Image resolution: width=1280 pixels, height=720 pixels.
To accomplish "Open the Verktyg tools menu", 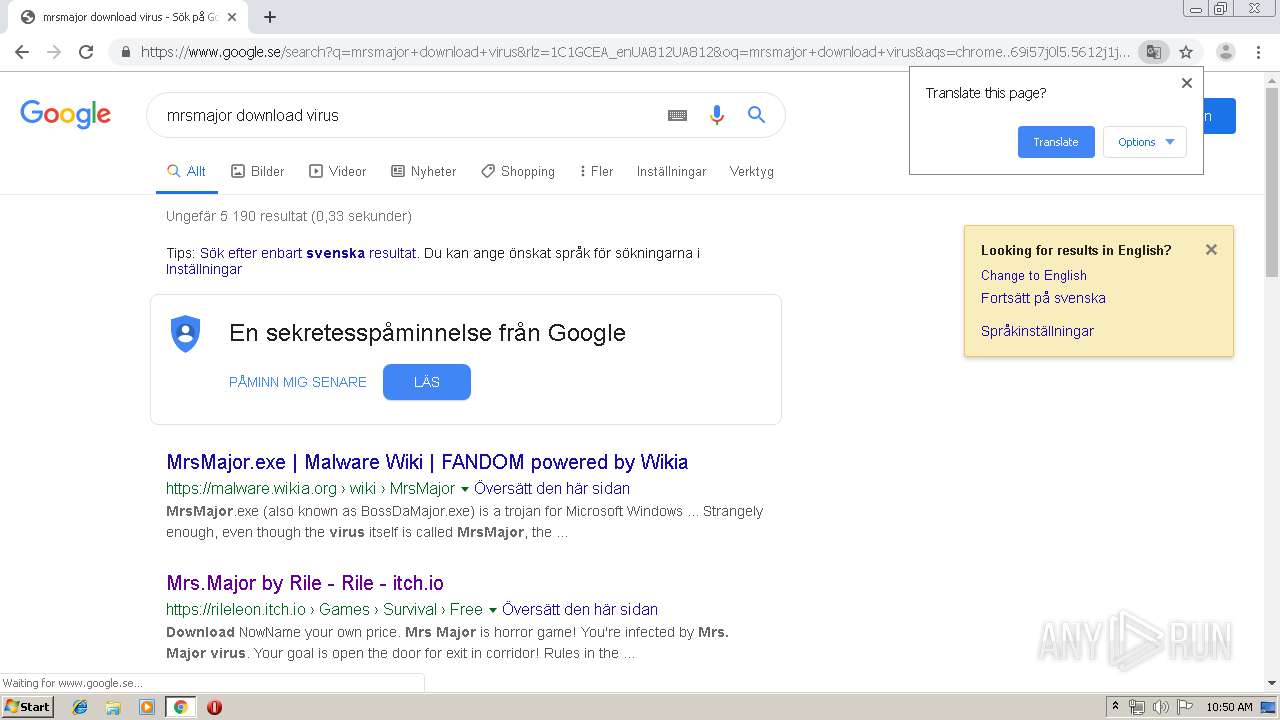I will point(752,171).
